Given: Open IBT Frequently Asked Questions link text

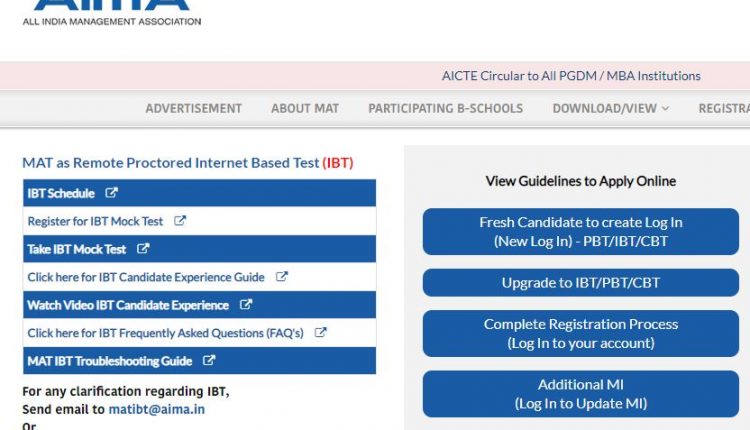Looking at the screenshot, I should pos(165,333).
